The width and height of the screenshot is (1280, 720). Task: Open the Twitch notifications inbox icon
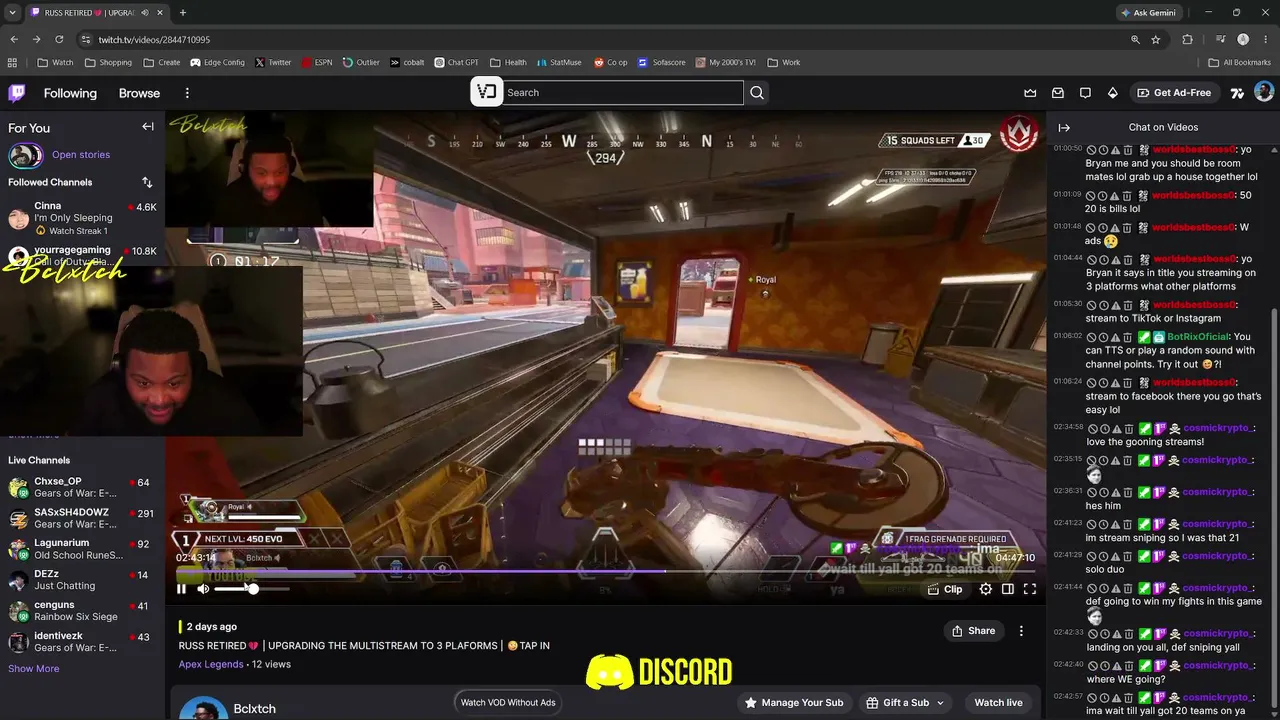(1058, 93)
